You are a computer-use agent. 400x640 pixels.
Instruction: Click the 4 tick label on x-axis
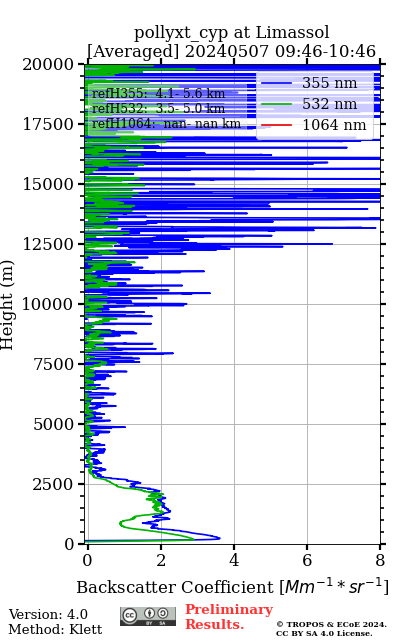point(234,560)
